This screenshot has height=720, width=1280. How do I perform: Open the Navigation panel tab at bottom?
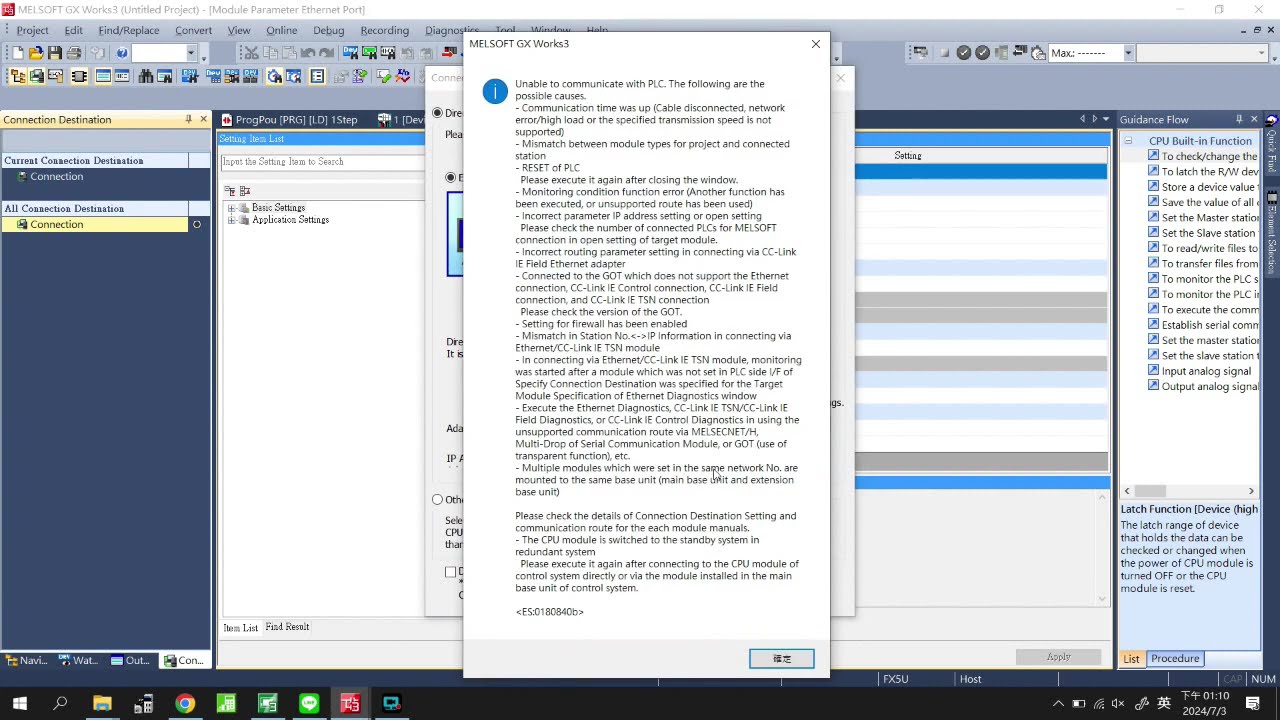coord(27,660)
